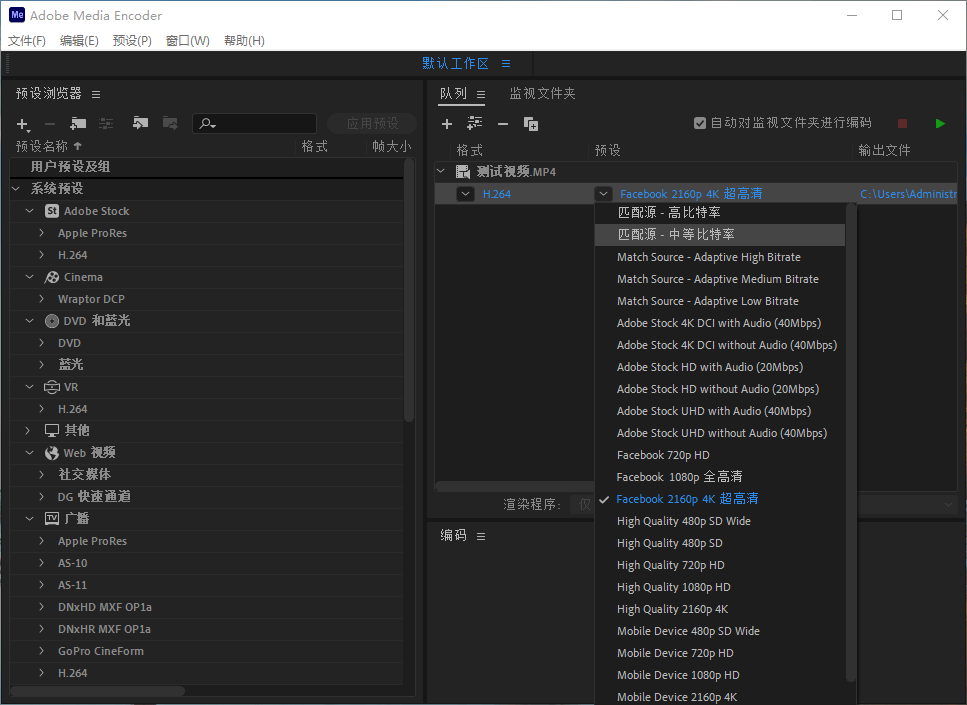
Task: Expand the GoPro CineForm group
Action: (41, 651)
